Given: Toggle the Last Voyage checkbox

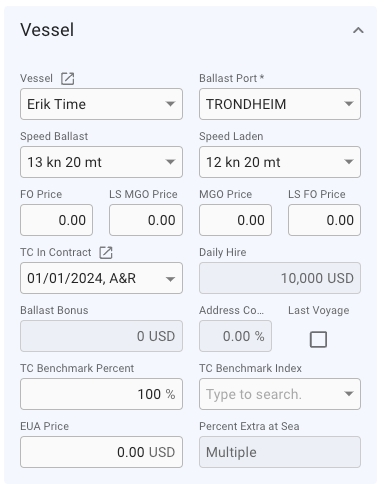Looking at the screenshot, I should pyautogui.click(x=318, y=339).
